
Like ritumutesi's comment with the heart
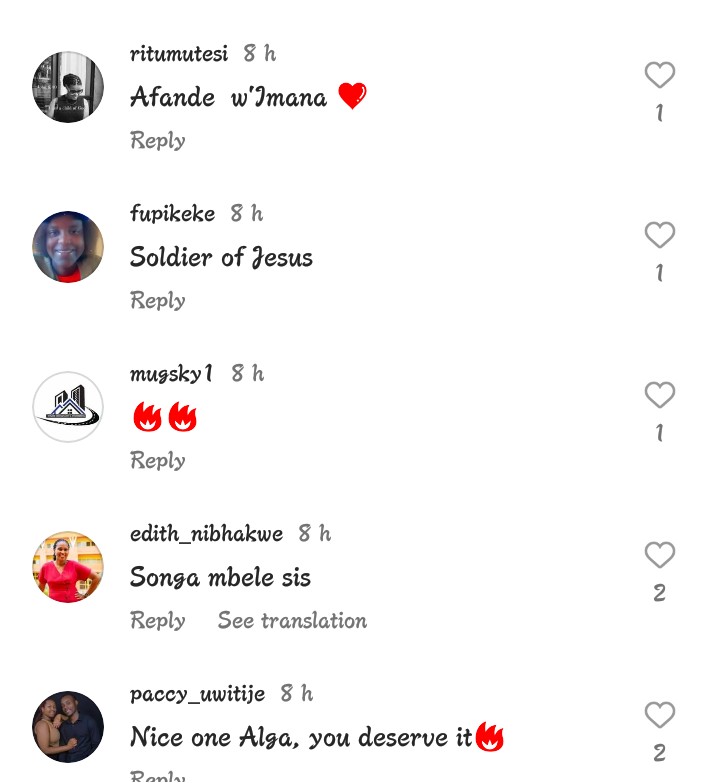[x=659, y=75]
